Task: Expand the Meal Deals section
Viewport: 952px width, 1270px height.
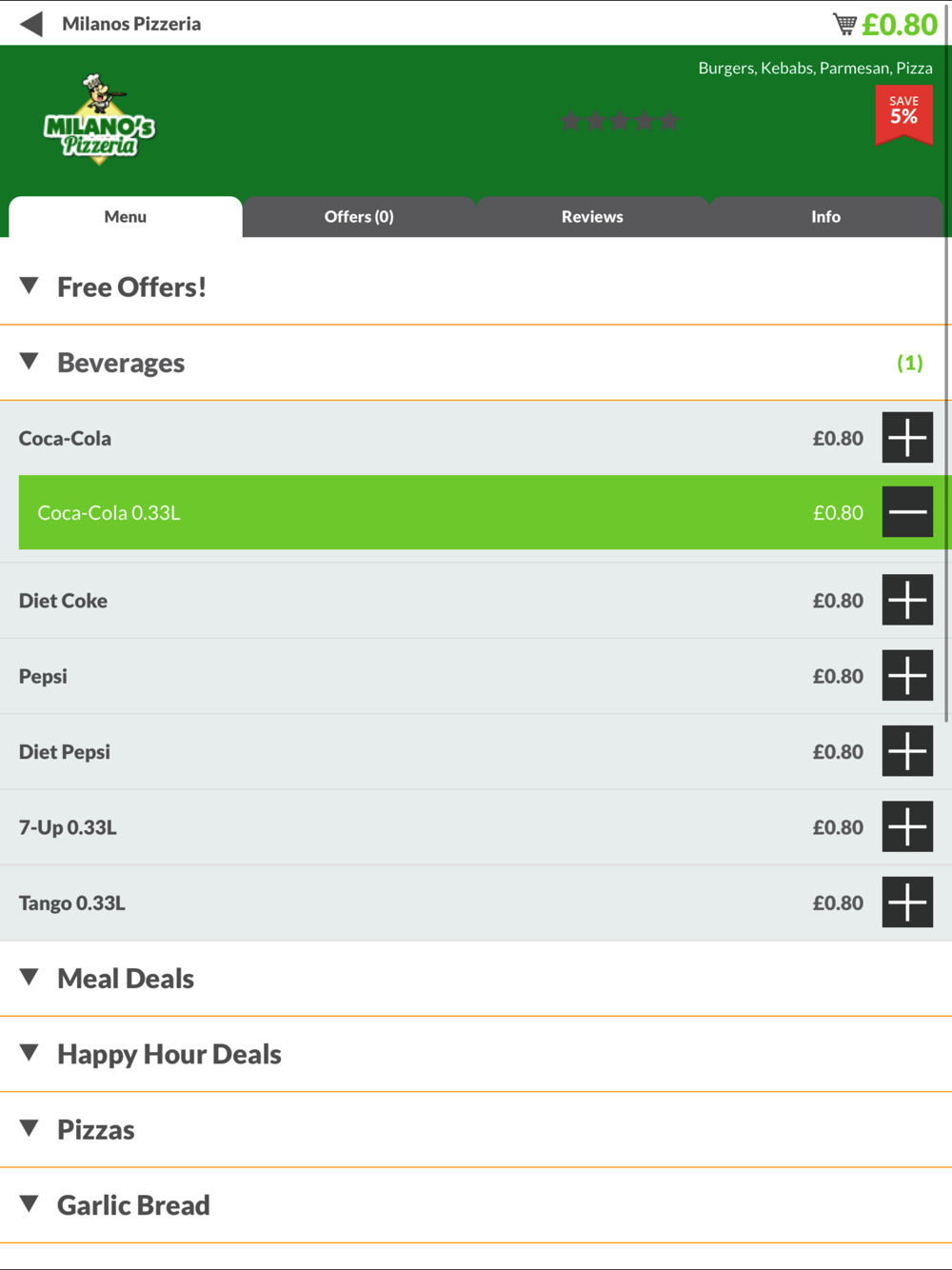Action: pos(476,979)
